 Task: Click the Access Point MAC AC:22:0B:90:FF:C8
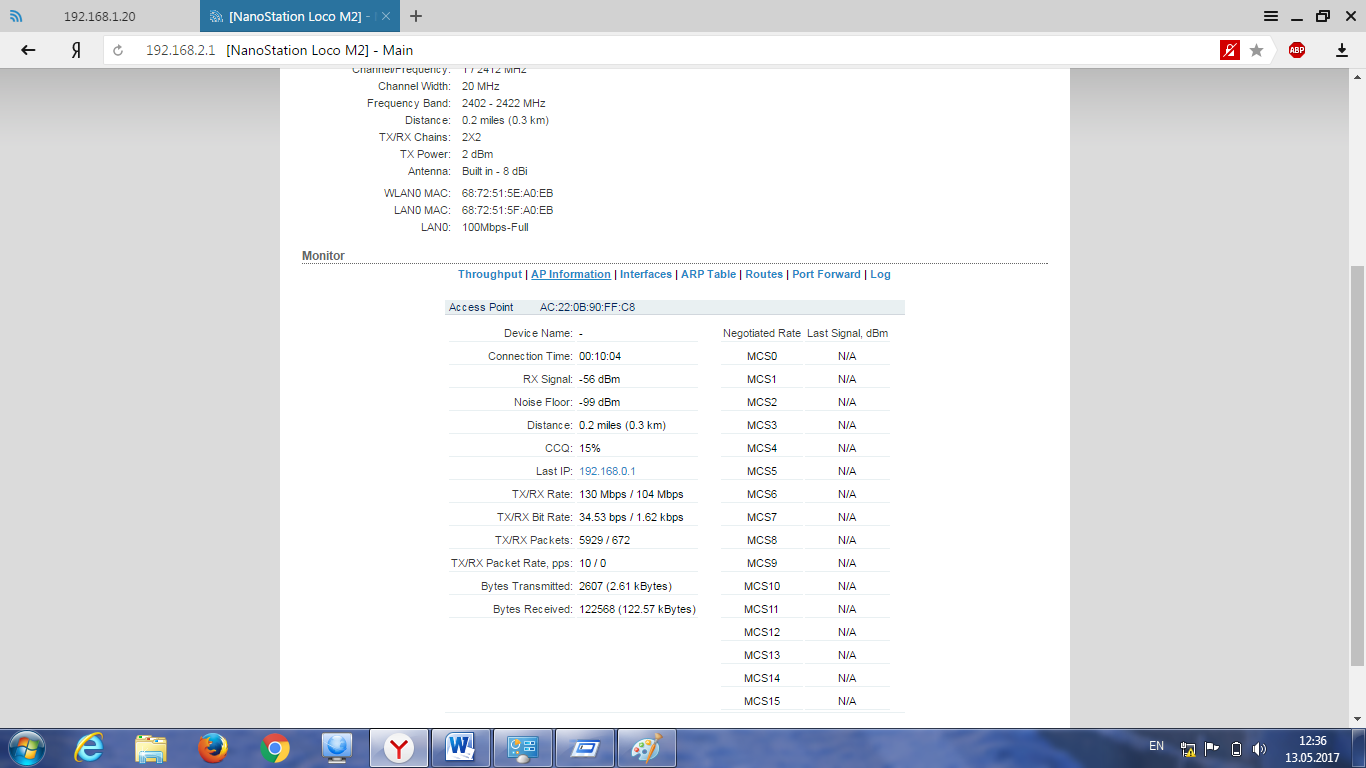pyautogui.click(x=587, y=307)
